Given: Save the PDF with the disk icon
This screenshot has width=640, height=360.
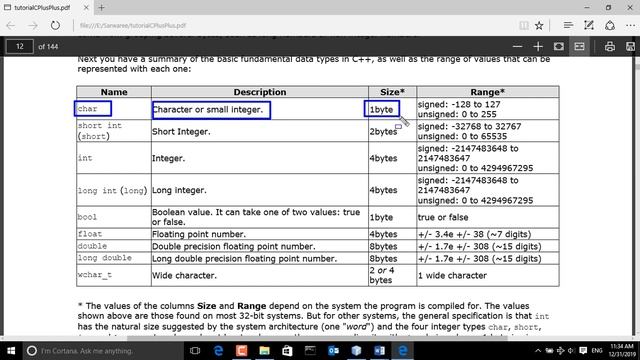Looking at the screenshot, I should (631, 47).
